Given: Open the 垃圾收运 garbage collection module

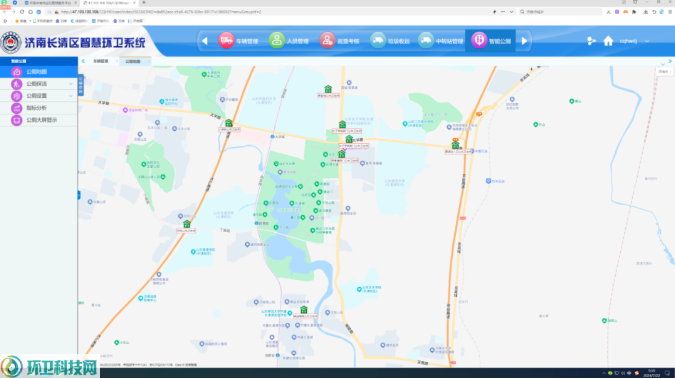Looking at the screenshot, I should (x=390, y=41).
